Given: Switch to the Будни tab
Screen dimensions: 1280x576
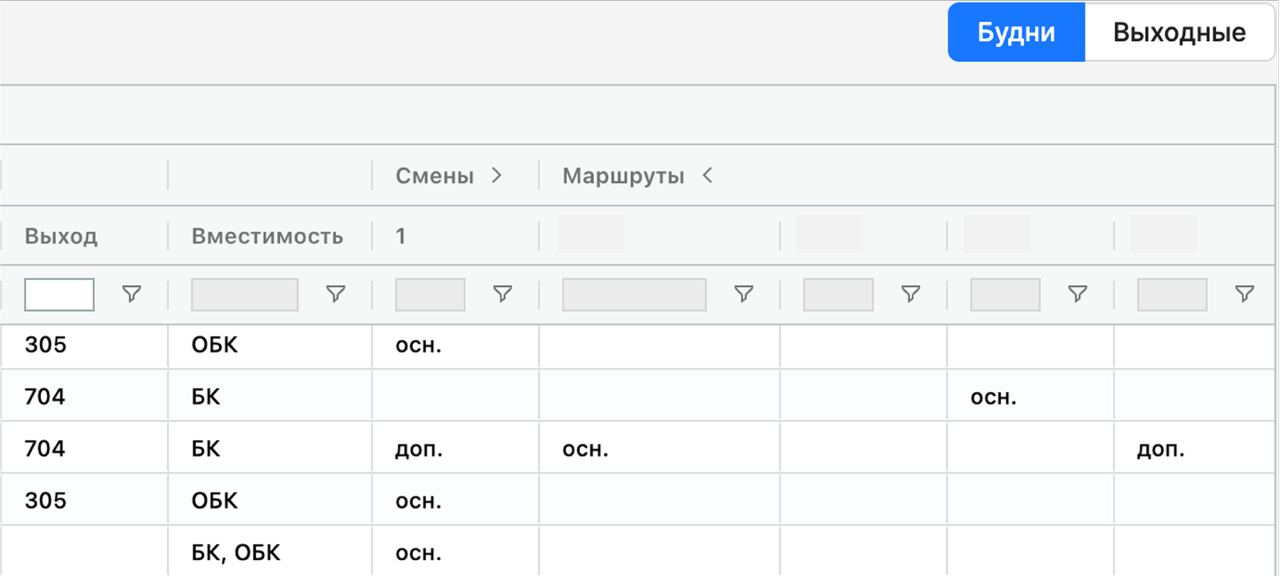Looking at the screenshot, I should click(x=1016, y=32).
